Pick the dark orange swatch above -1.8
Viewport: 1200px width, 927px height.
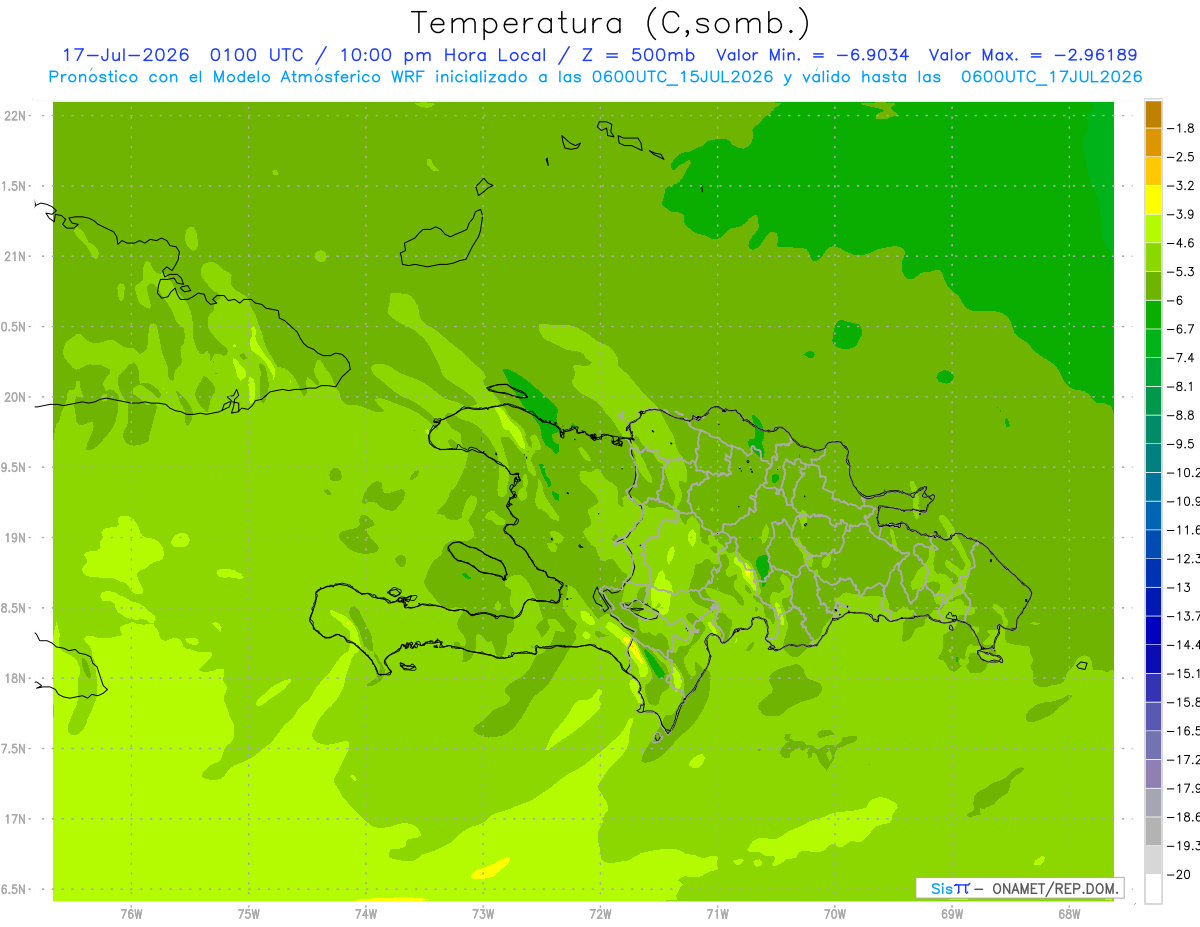(1153, 114)
